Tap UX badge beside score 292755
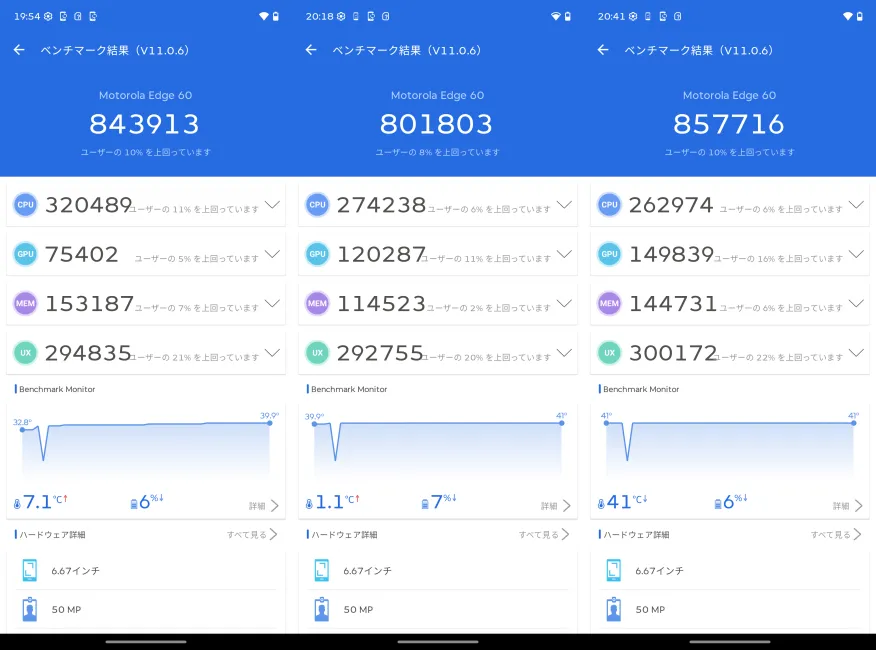The image size is (876, 650). 317,353
